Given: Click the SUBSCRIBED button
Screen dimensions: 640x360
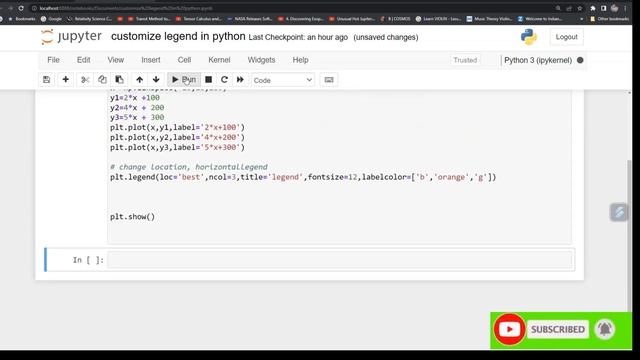Looking at the screenshot, I should 558,329.
